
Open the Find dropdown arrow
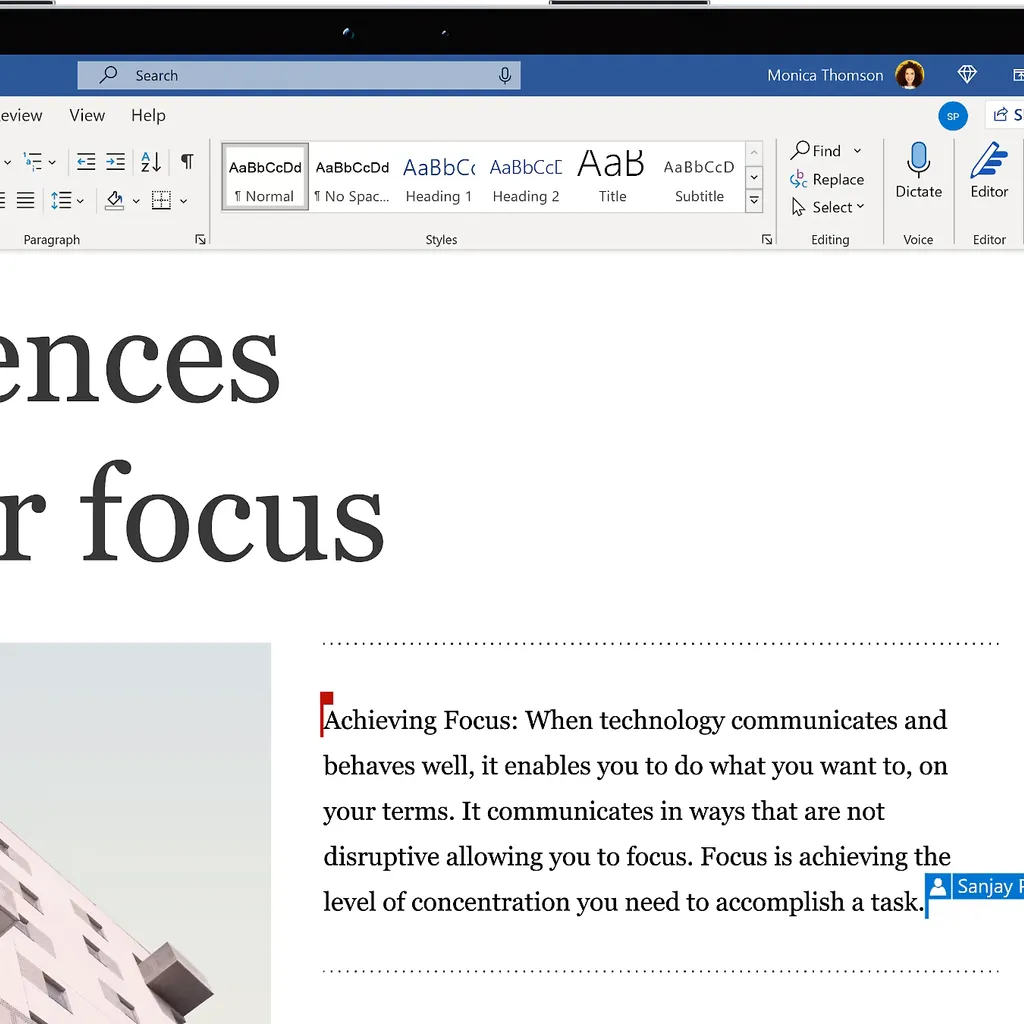click(x=856, y=150)
